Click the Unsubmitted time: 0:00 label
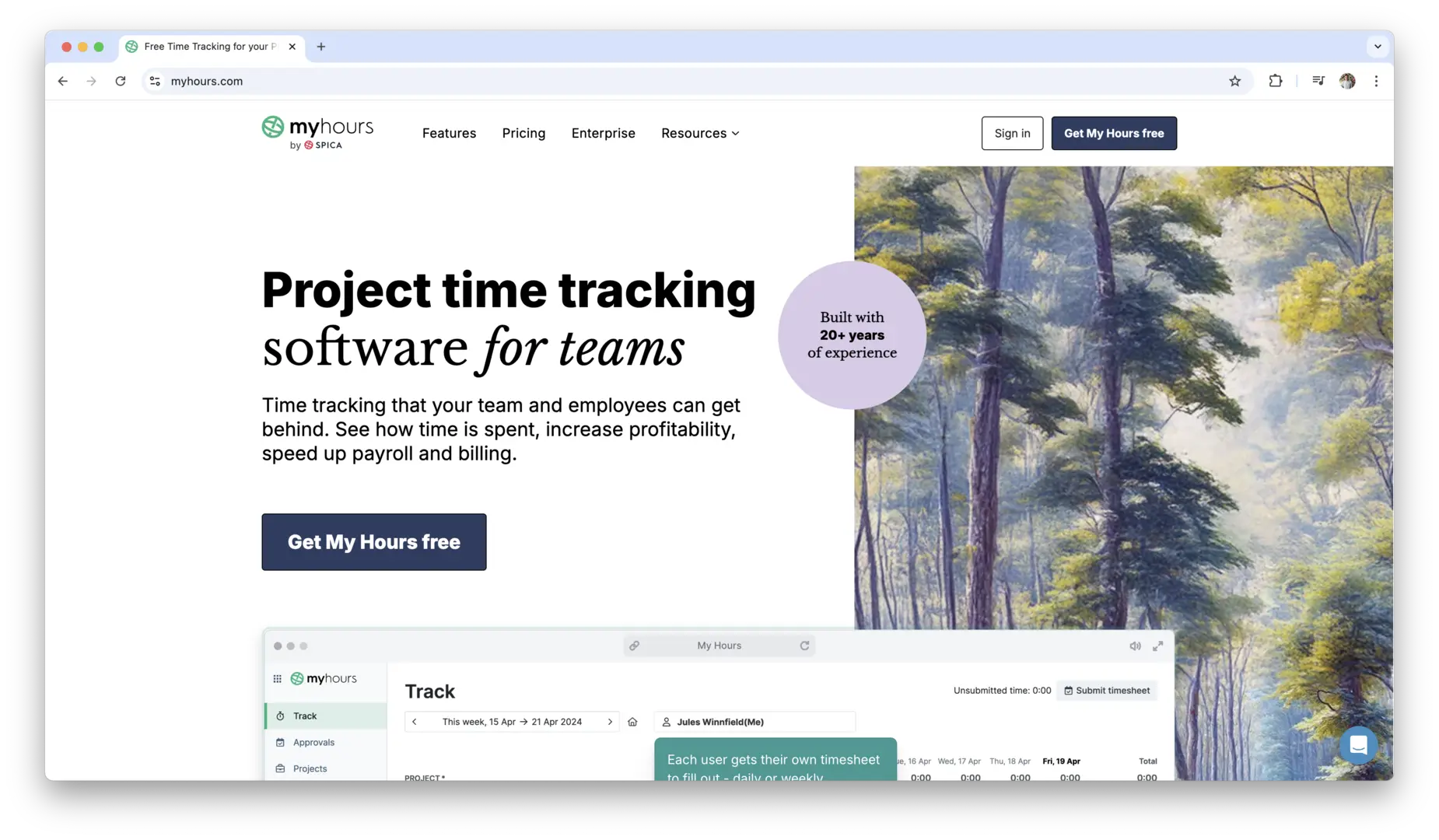Viewport: 1439px width, 840px height. [x=1003, y=691]
